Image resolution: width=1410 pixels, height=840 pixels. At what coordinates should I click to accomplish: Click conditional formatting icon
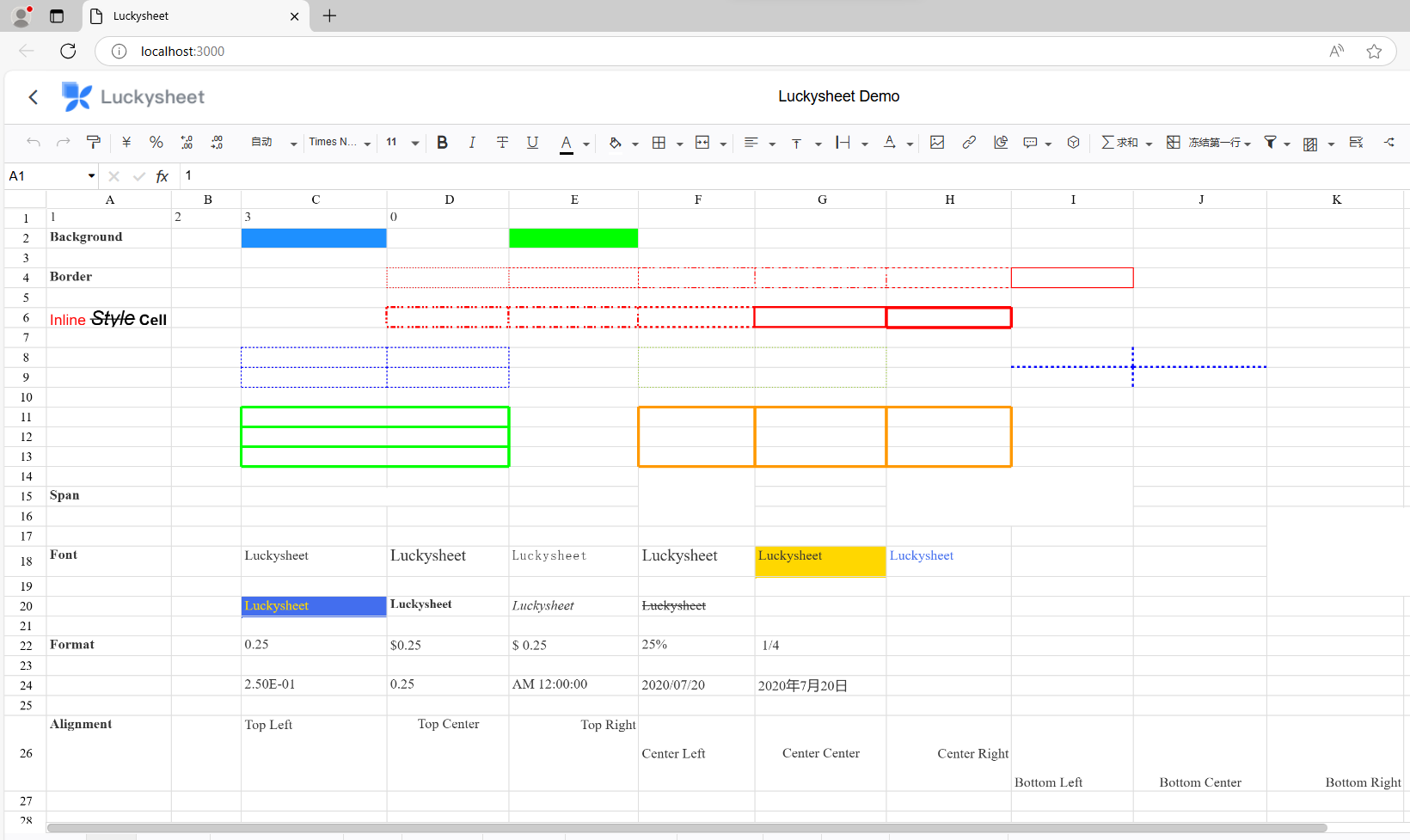tap(1310, 144)
